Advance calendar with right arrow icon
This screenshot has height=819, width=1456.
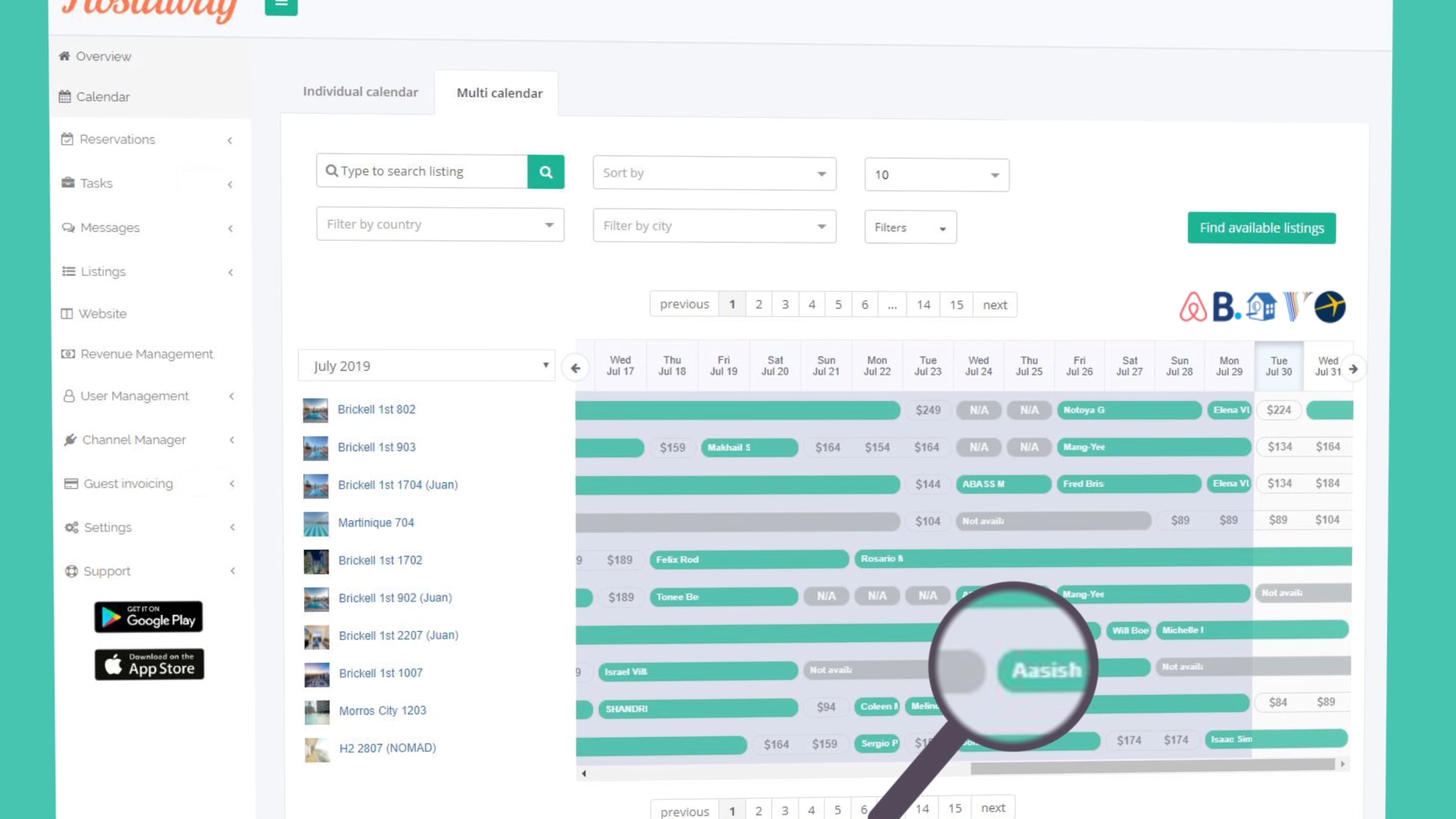[1353, 369]
